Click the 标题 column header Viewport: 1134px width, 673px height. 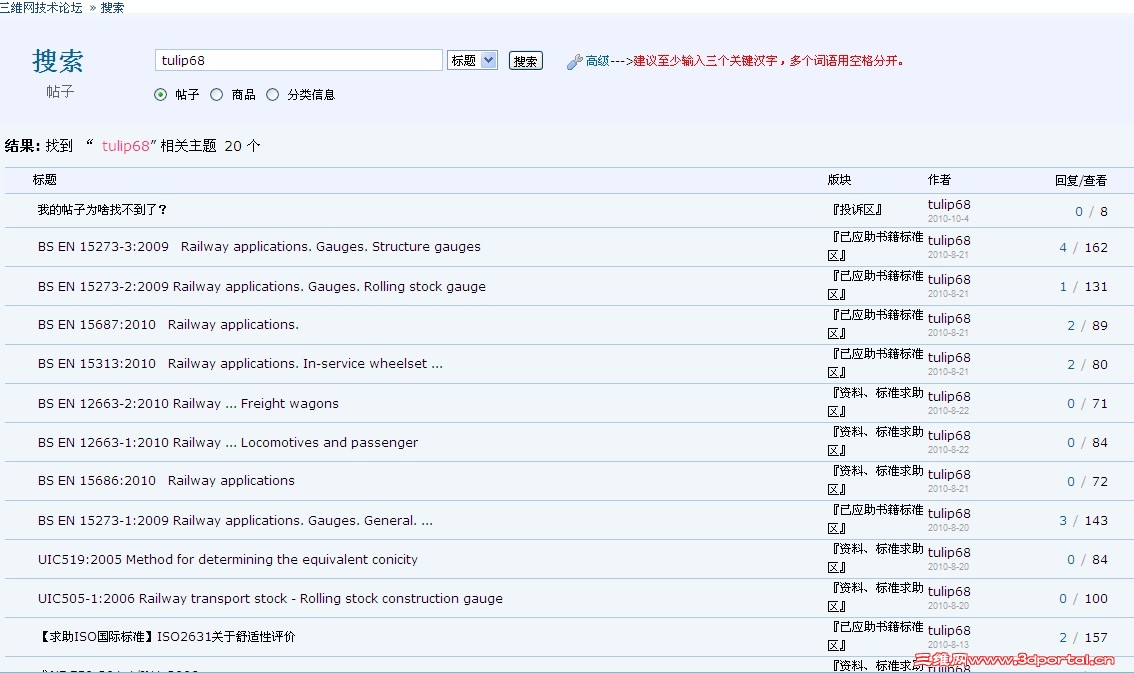pyautogui.click(x=45, y=180)
